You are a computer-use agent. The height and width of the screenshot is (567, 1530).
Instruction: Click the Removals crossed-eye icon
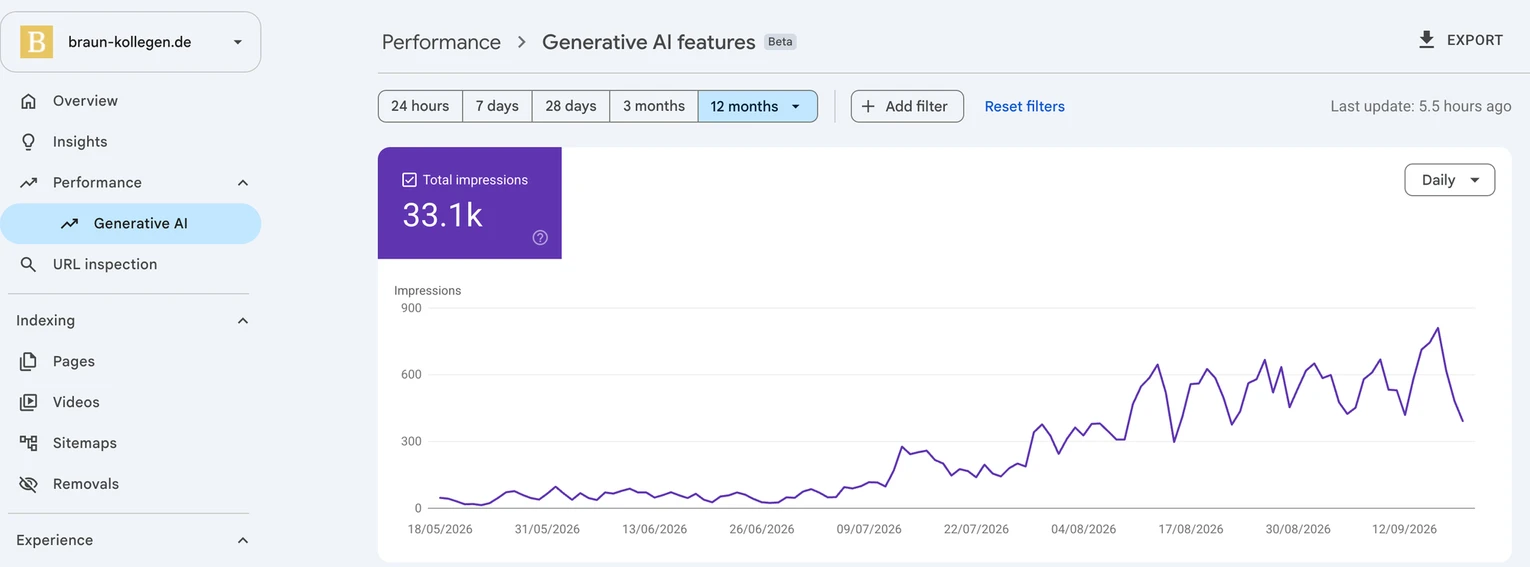tap(29, 484)
